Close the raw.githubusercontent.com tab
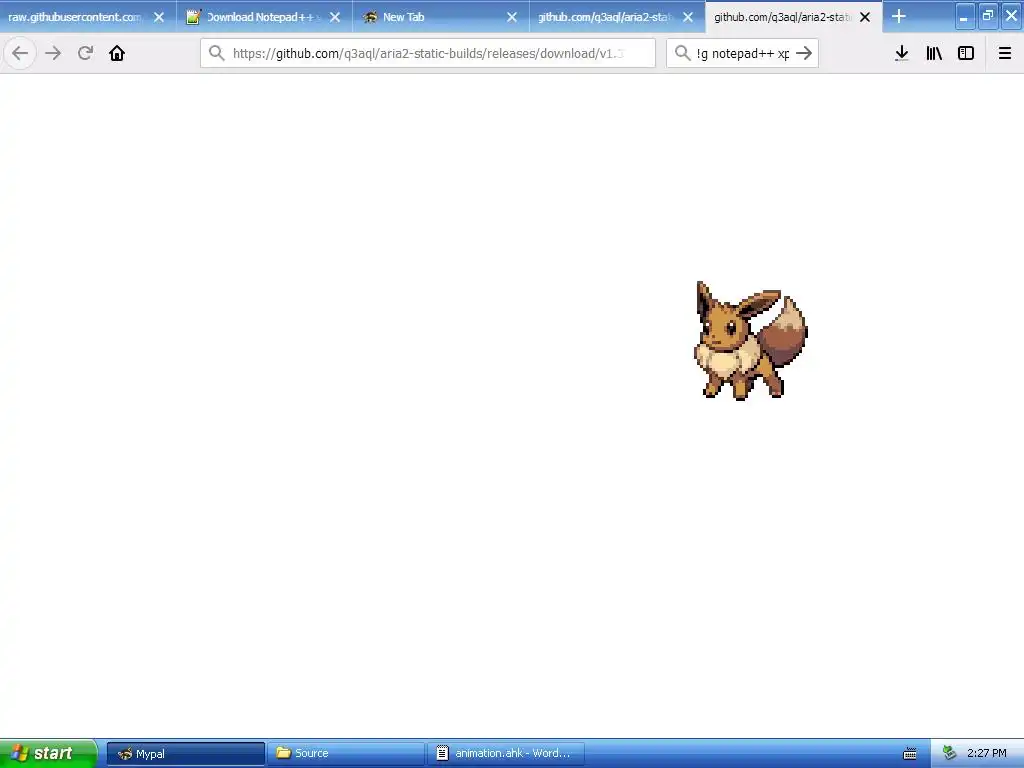The image size is (1024, 768). 159,17
